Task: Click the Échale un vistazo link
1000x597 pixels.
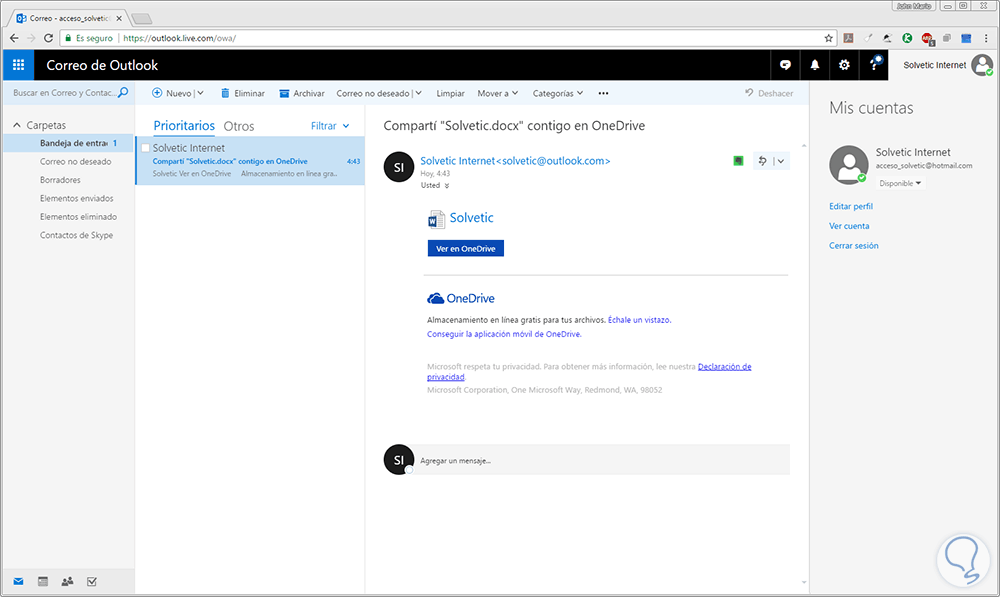Action: click(x=639, y=320)
